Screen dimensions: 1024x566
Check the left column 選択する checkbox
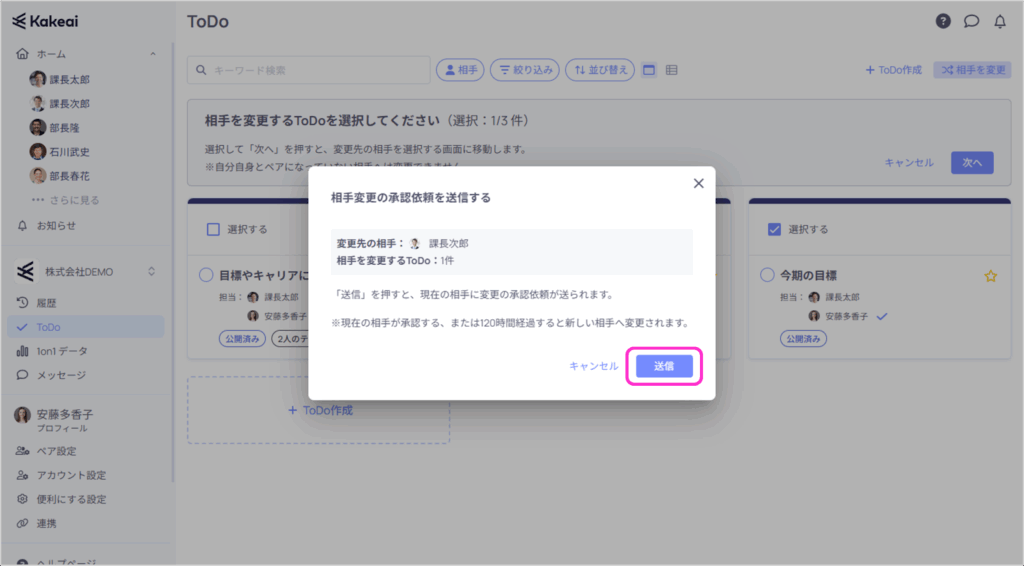point(212,229)
